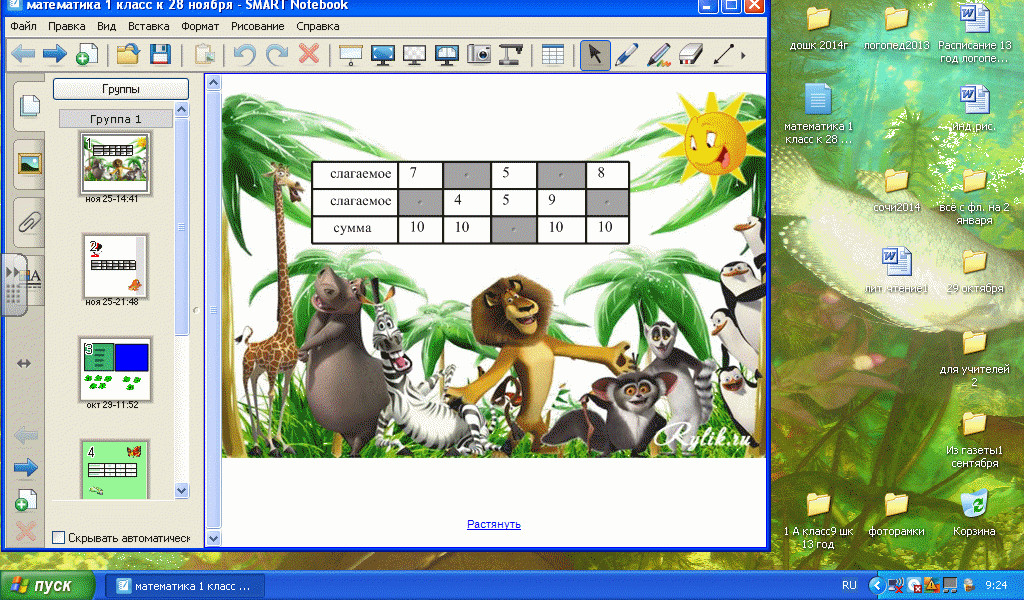Open the Правка menu
The image size is (1024, 600).
coord(67,26)
